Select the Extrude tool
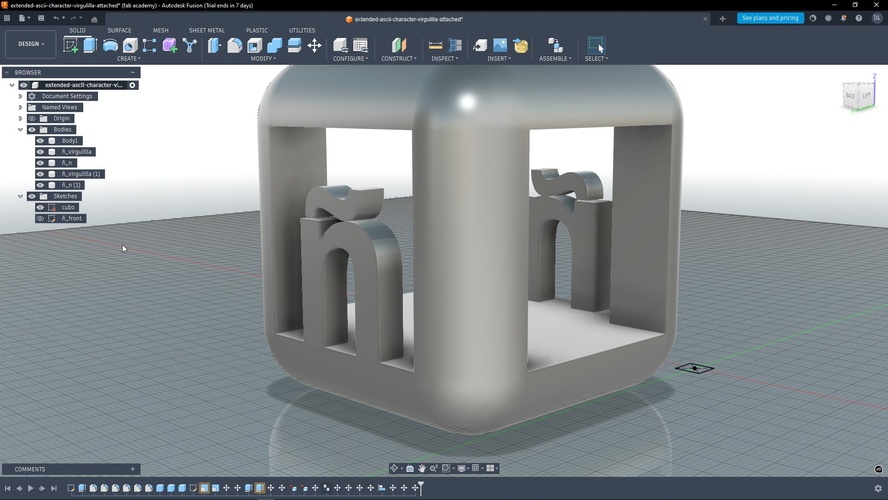 point(89,45)
